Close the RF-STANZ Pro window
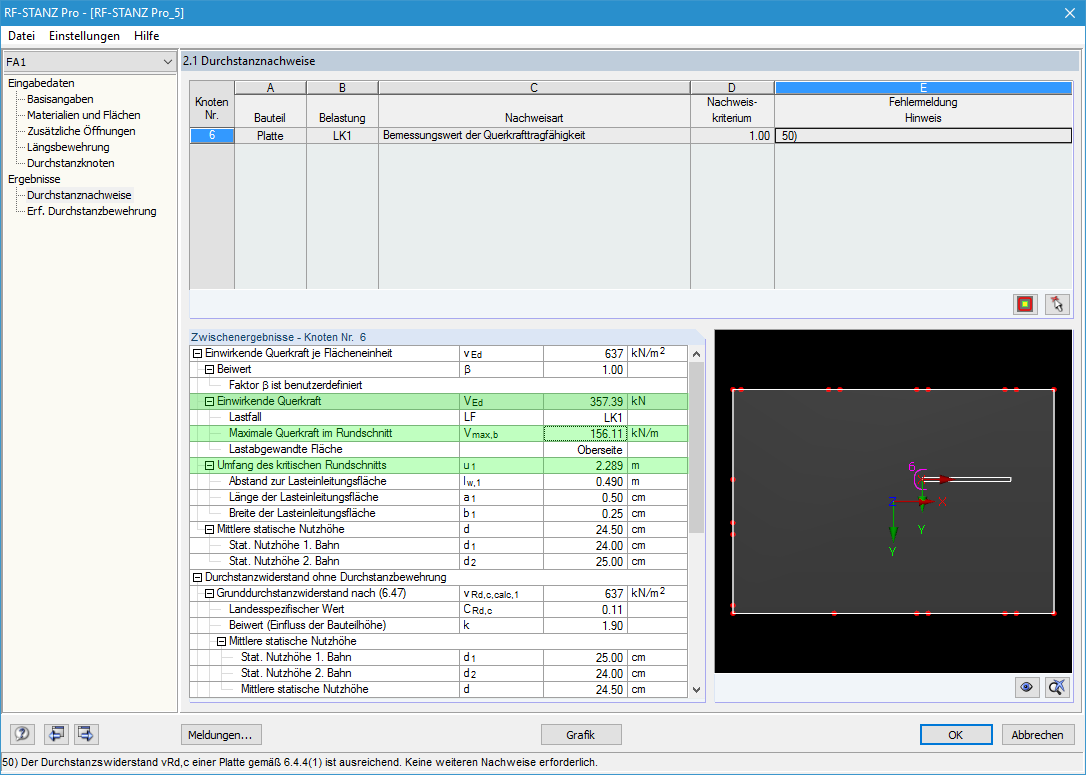The image size is (1086, 775). point(1069,12)
